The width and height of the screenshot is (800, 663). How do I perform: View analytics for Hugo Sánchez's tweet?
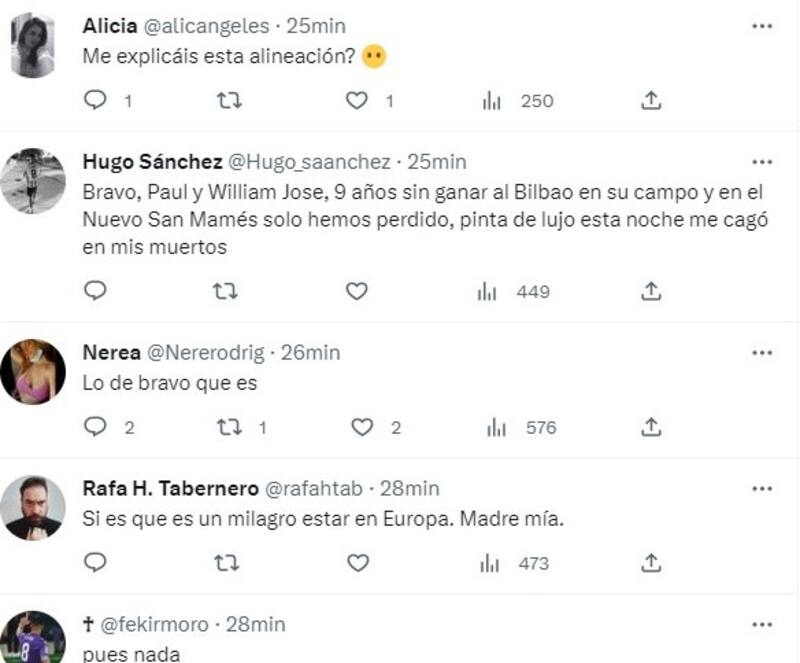[489, 291]
